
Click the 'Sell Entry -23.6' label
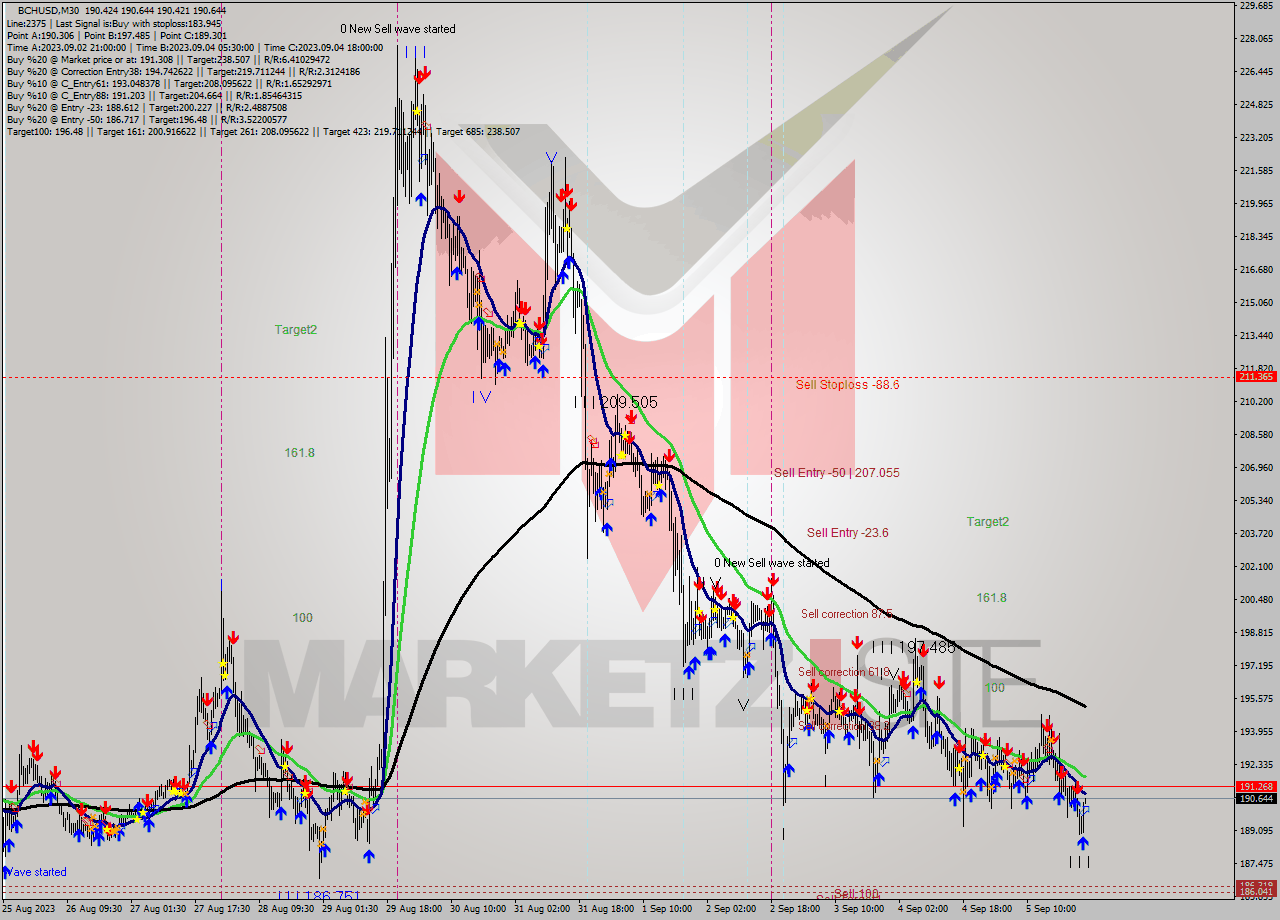[x=847, y=533]
